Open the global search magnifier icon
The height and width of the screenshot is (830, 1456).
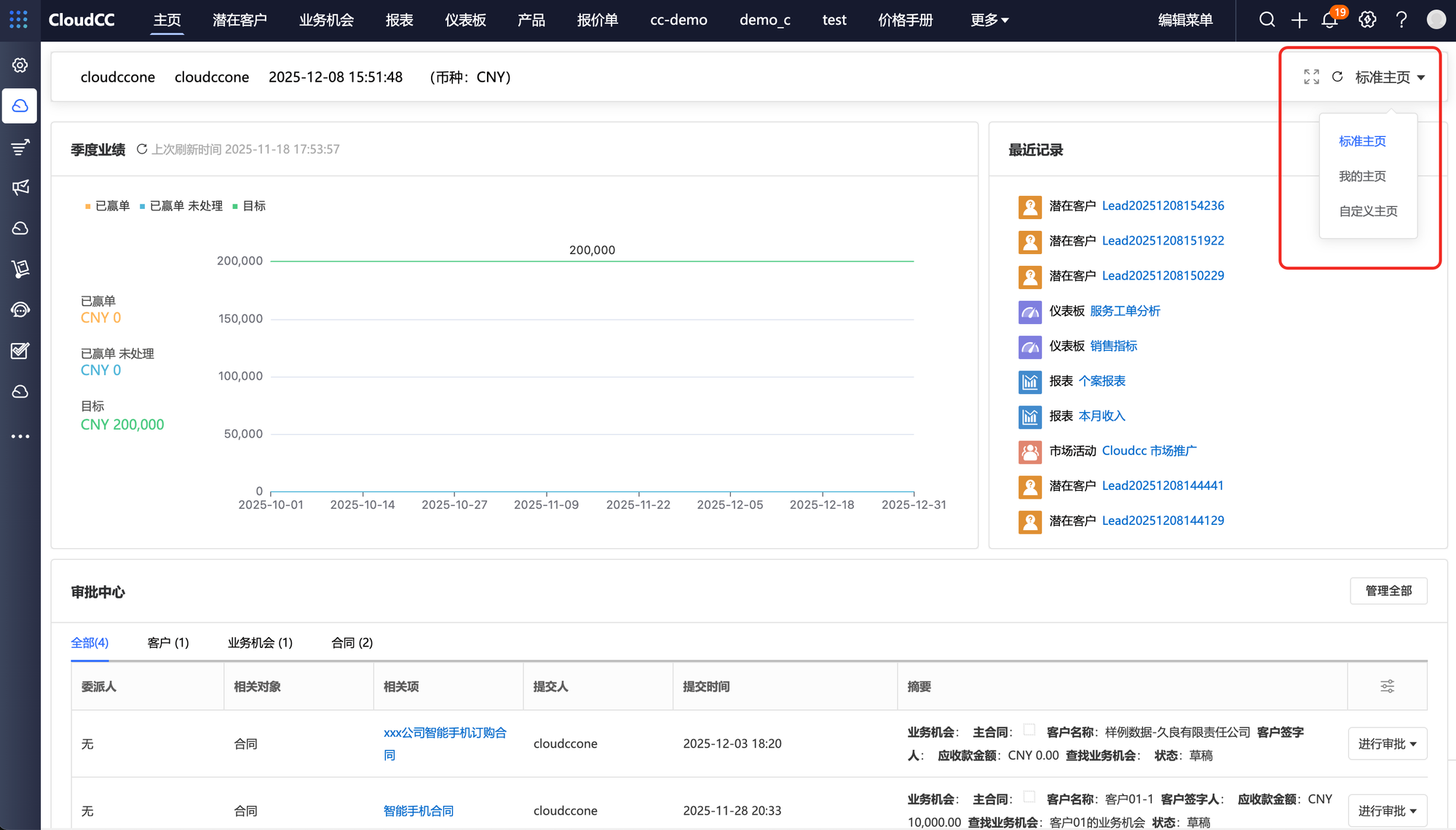click(x=1267, y=20)
